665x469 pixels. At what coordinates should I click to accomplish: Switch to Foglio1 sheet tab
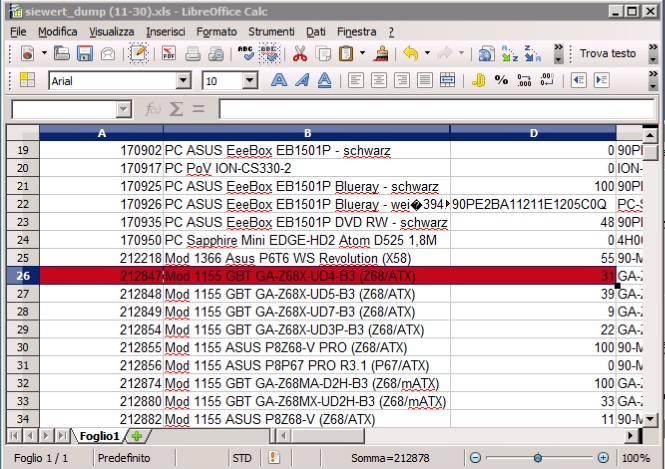coord(100,436)
